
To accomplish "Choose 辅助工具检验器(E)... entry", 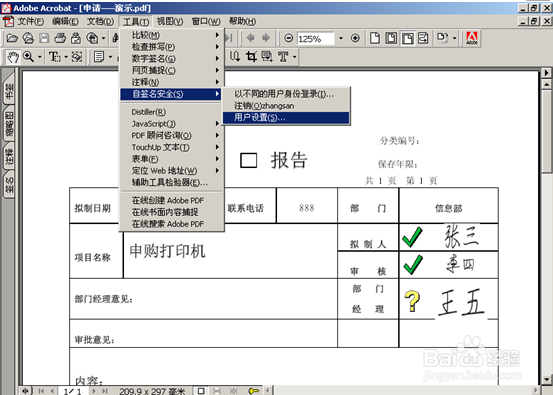I will click(172, 183).
